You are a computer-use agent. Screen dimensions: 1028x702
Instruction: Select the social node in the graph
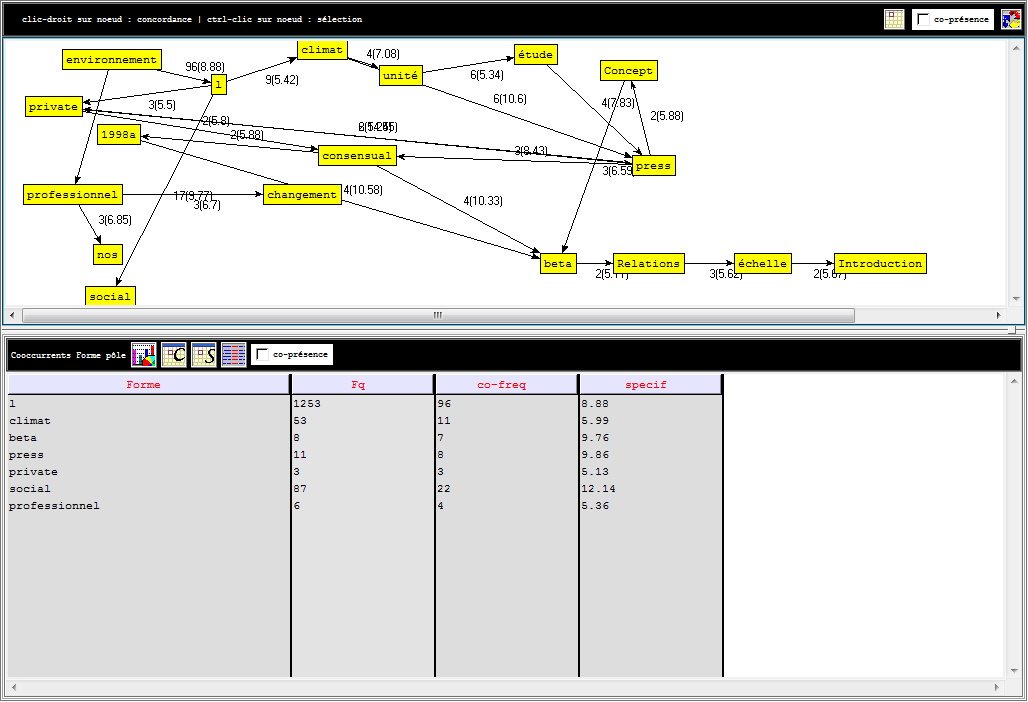(x=110, y=296)
